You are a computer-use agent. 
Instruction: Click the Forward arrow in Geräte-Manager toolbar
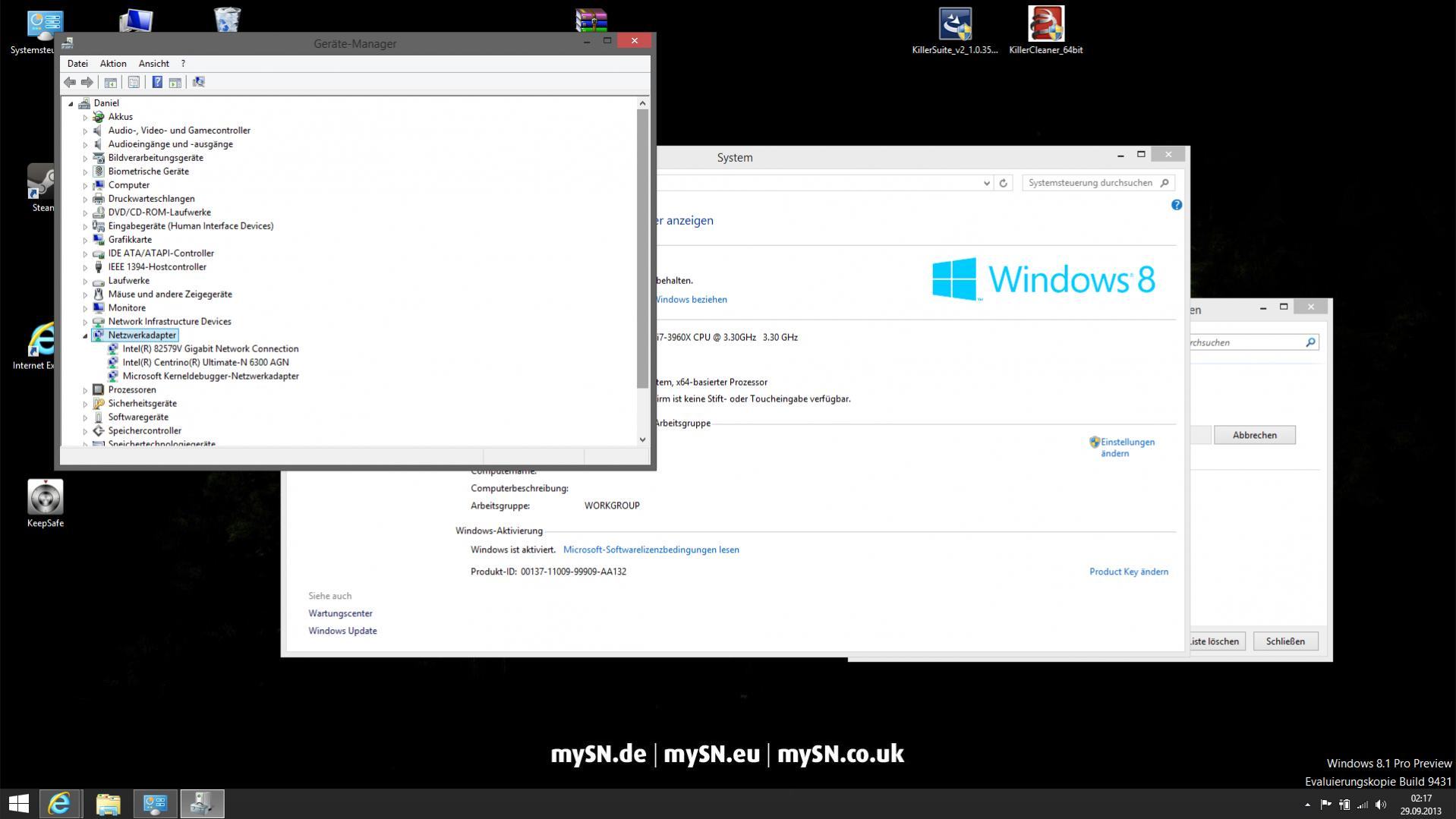pos(87,82)
